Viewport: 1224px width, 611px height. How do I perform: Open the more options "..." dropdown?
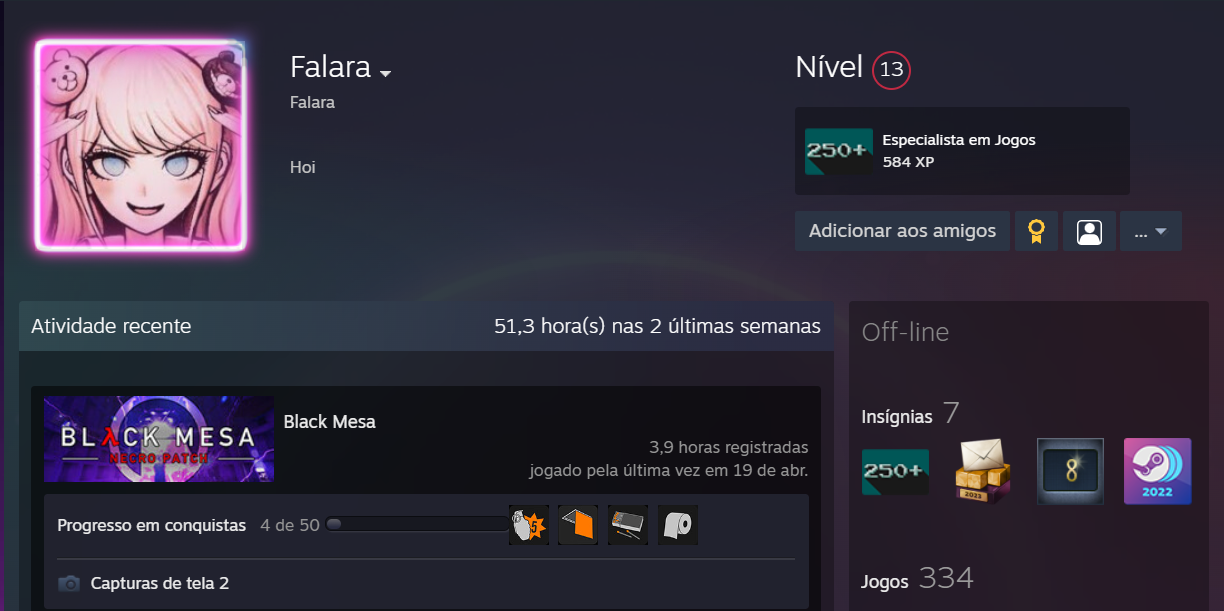tap(1151, 231)
